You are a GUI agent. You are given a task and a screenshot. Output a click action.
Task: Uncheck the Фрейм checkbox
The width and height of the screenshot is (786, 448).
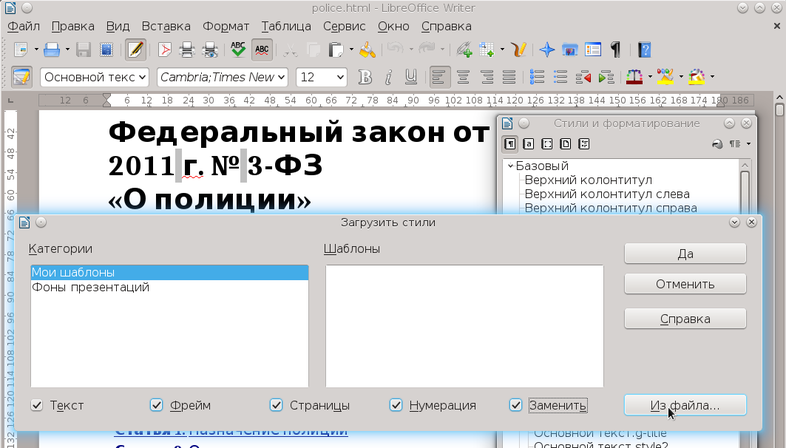[x=156, y=405]
